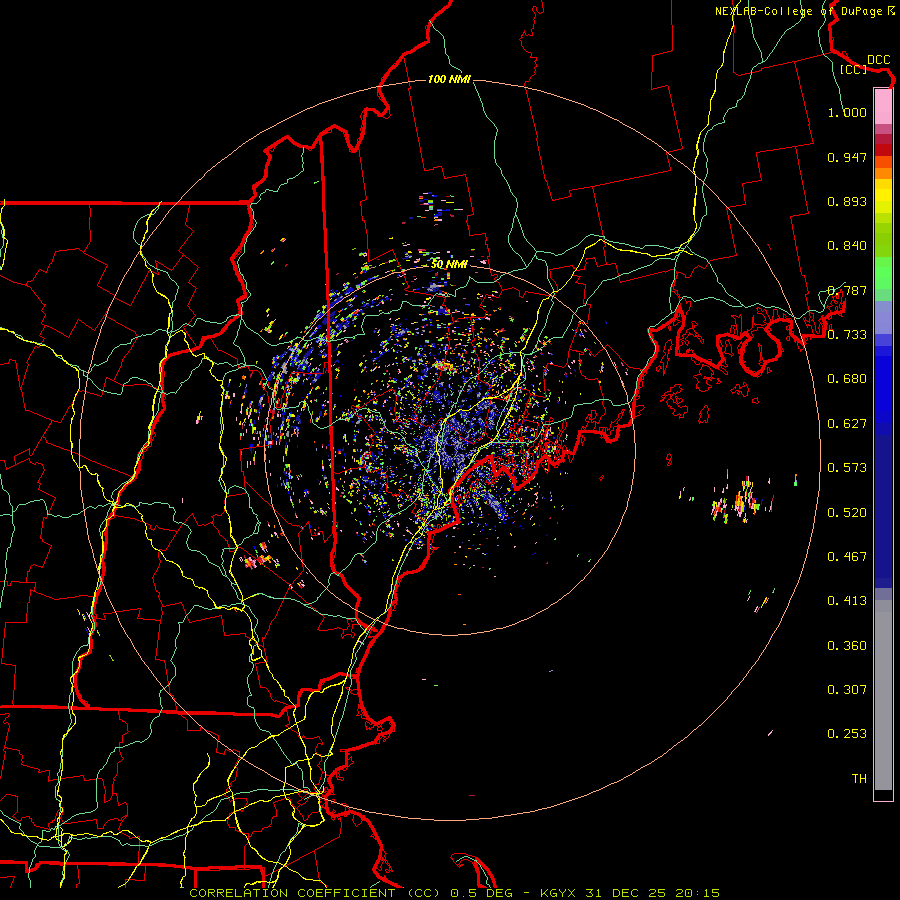Screen dimensions: 900x900
Task: Select the 1.000 color scale value
Action: 847,112
